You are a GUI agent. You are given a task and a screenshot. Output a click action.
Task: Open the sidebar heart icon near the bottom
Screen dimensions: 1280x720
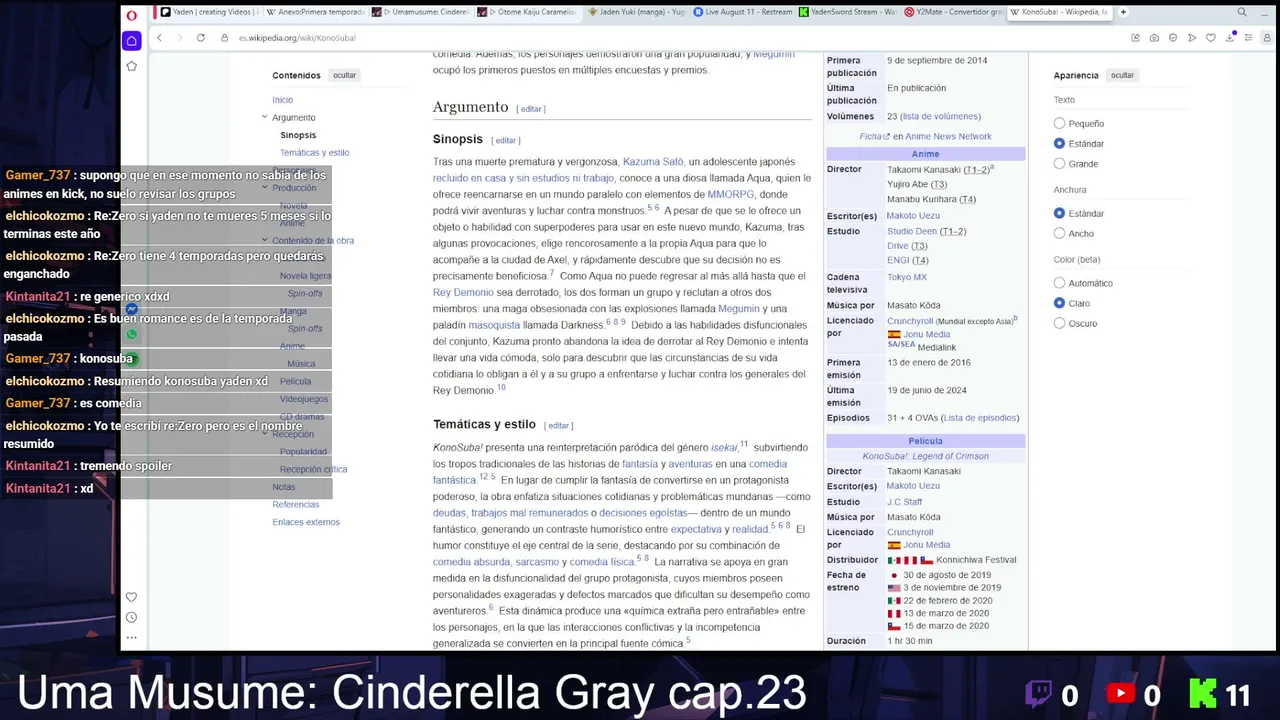click(131, 597)
